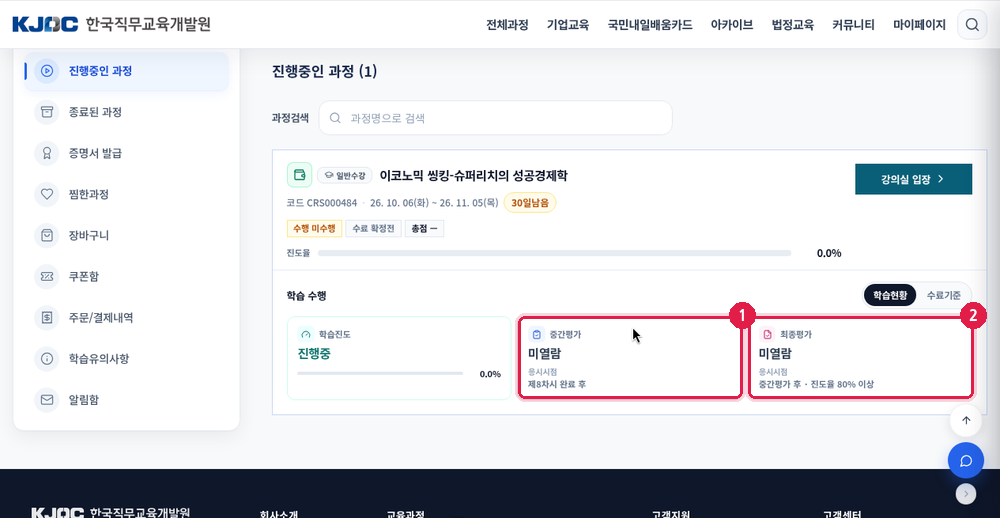The height and width of the screenshot is (518, 1000).
Task: Click the heart icon beside 찜한과정
Action: point(47,194)
